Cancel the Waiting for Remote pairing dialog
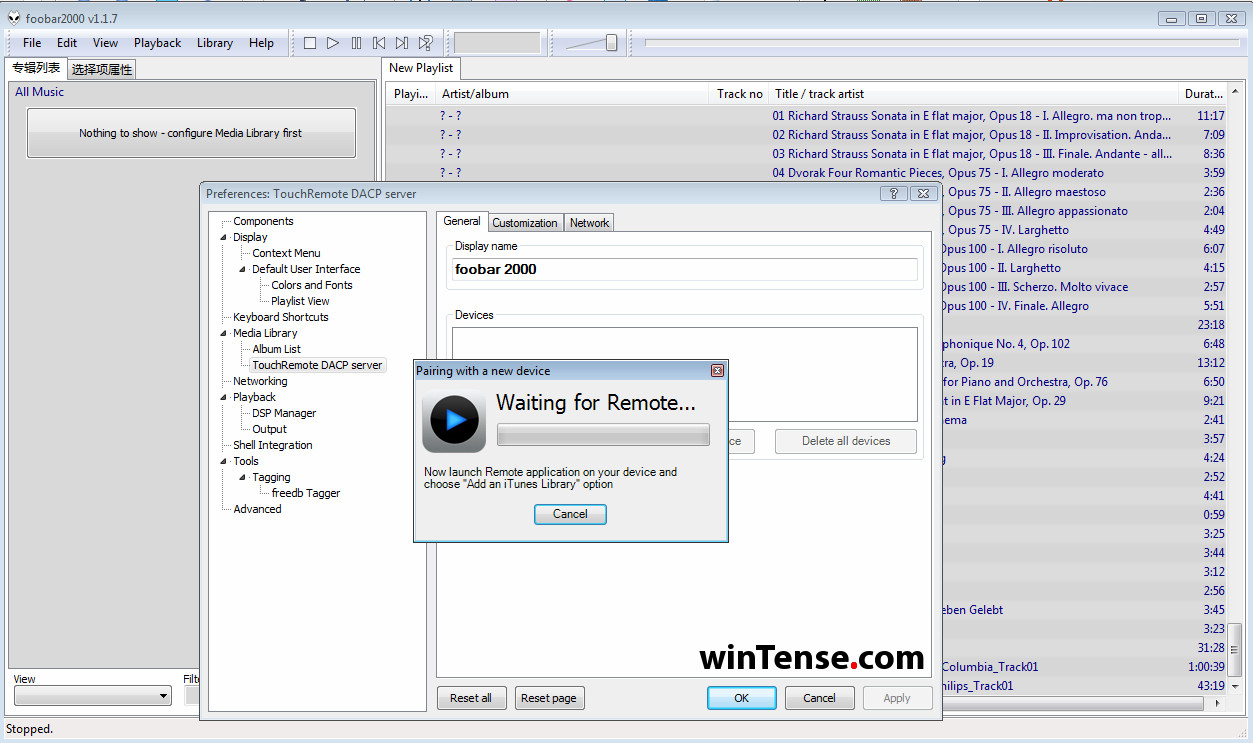 [570, 514]
